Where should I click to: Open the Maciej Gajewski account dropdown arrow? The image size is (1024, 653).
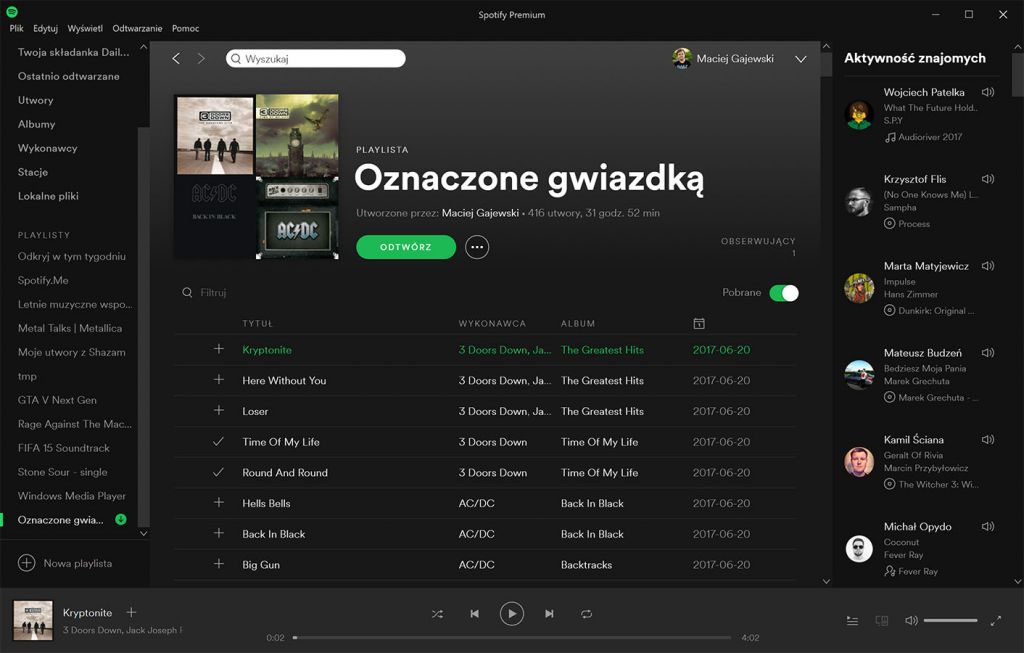(x=801, y=59)
